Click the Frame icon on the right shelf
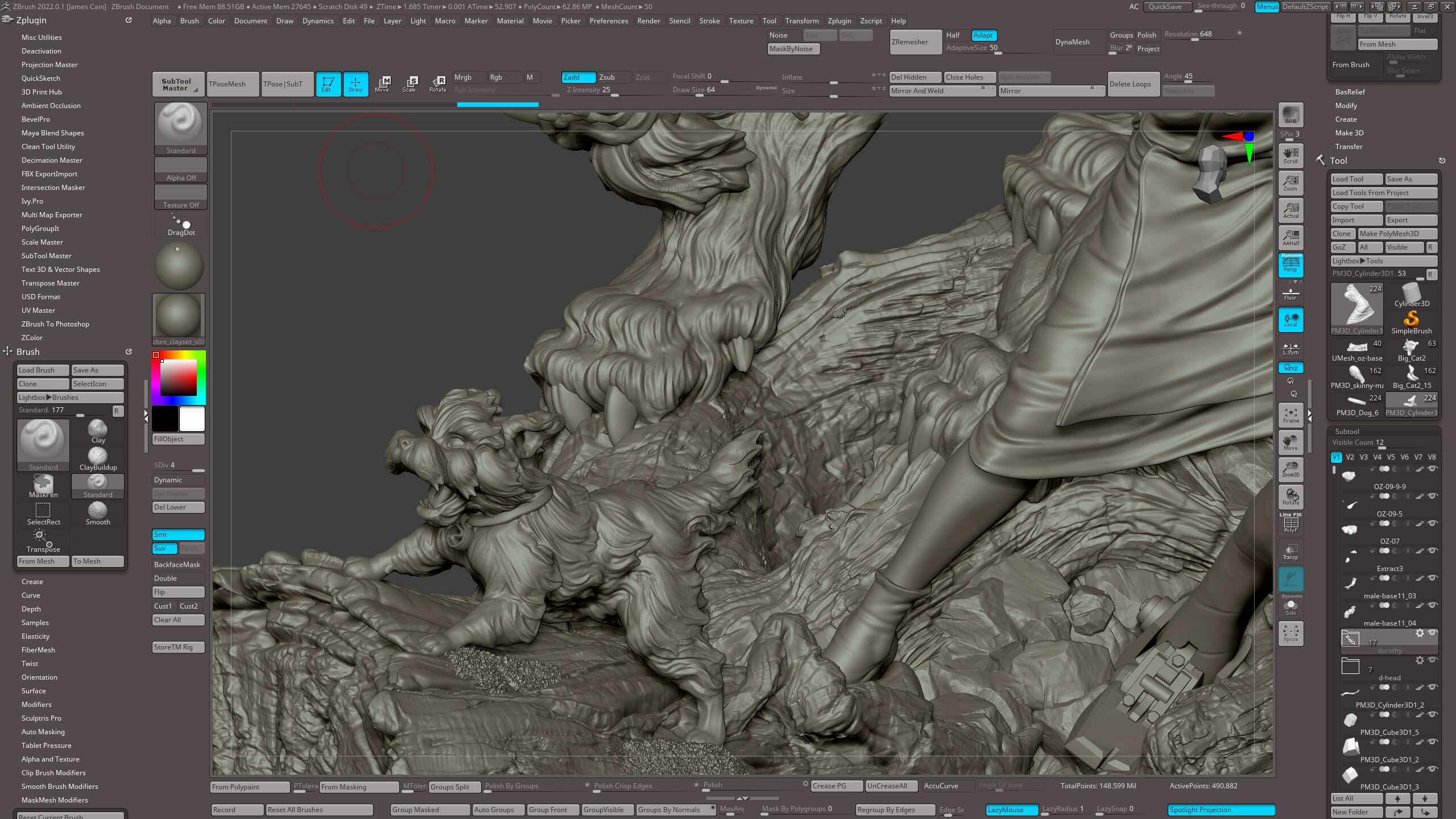This screenshot has height=819, width=1456. tap(1290, 415)
